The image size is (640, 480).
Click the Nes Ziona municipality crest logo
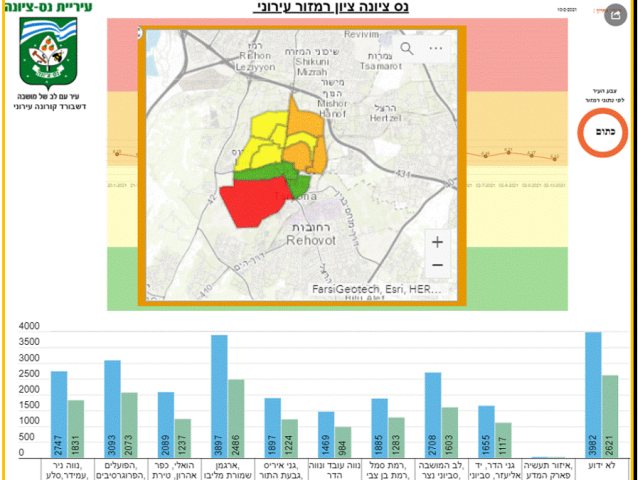click(x=48, y=52)
